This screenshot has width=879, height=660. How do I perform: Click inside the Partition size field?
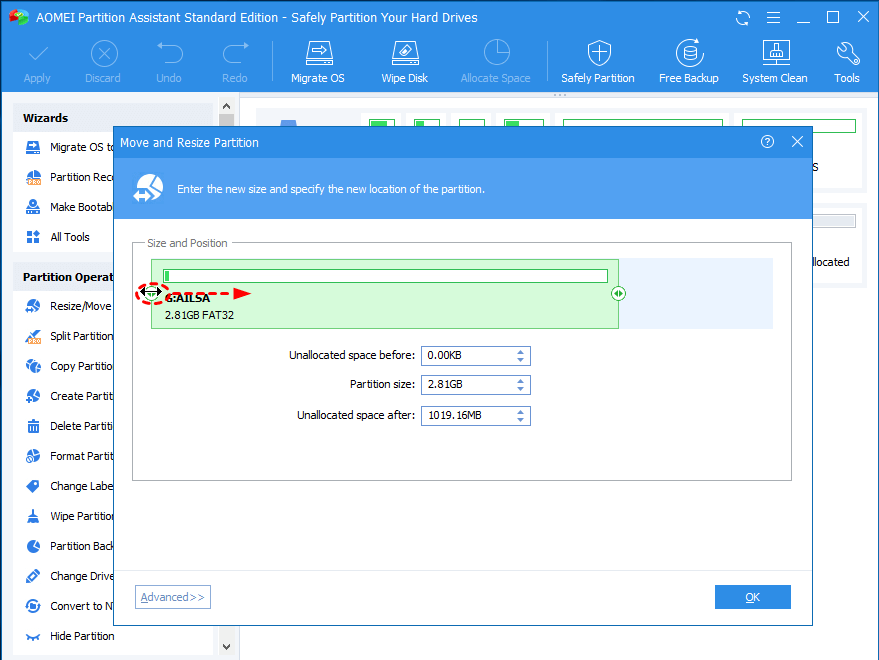click(466, 385)
